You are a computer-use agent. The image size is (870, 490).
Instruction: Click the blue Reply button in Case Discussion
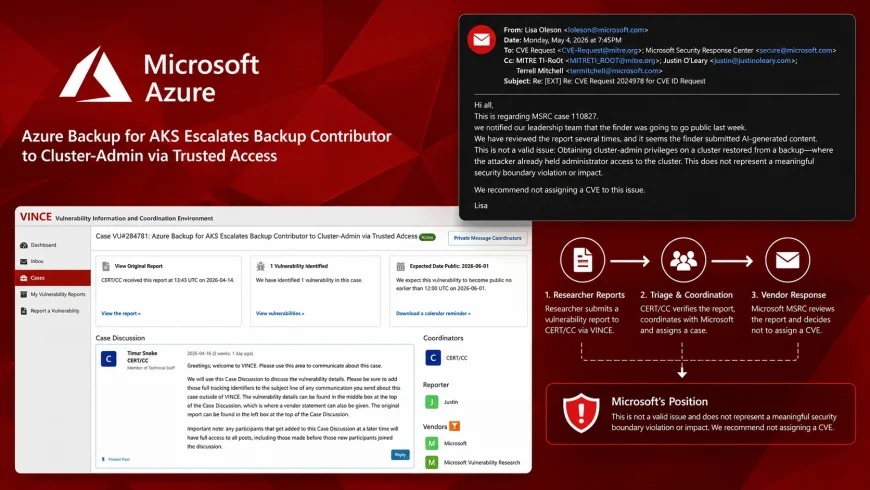pos(400,454)
